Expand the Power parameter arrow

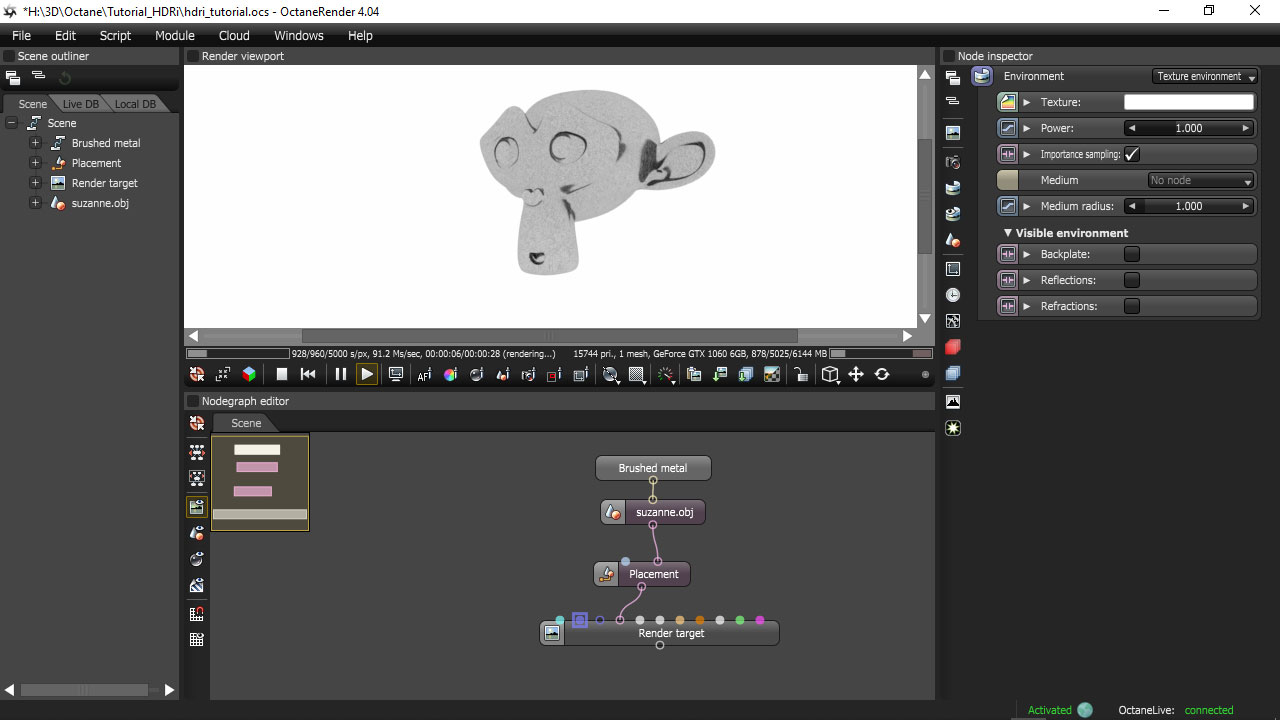[1027, 128]
